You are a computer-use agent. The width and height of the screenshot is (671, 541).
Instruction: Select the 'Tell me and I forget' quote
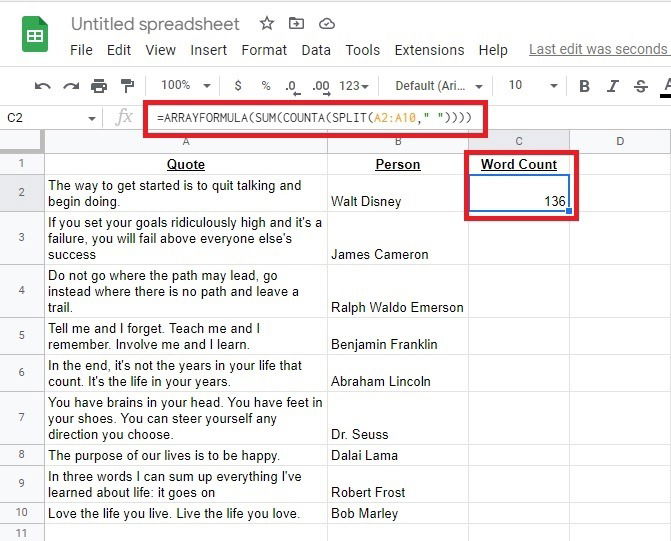186,336
